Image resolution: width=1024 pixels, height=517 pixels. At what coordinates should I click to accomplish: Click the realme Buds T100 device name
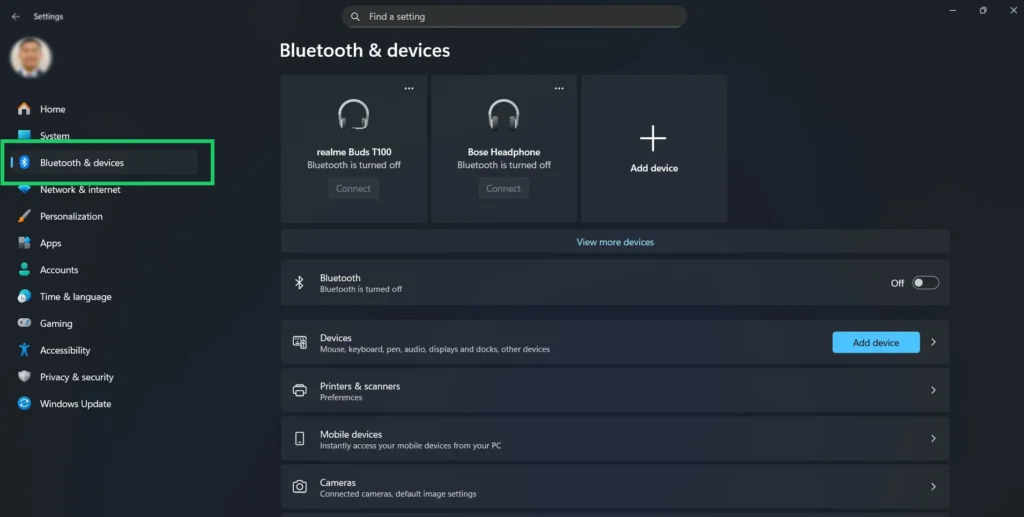[354, 151]
